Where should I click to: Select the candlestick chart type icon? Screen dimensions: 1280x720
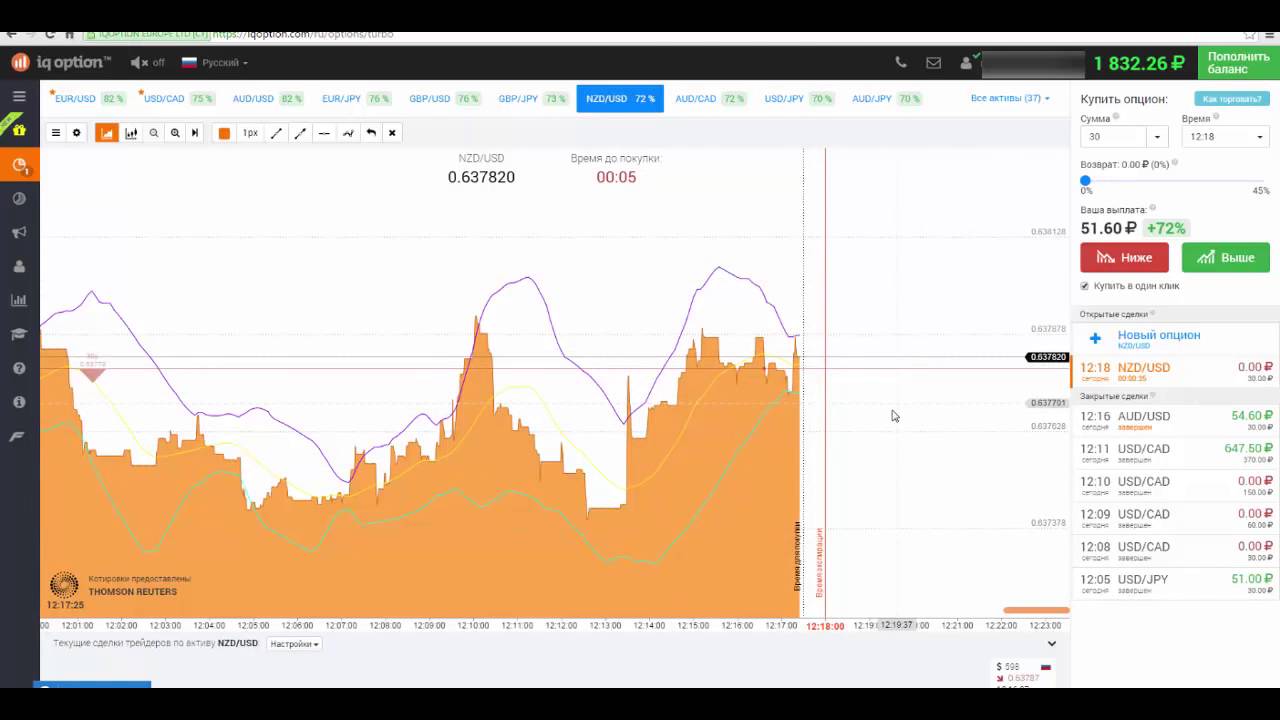coord(131,133)
